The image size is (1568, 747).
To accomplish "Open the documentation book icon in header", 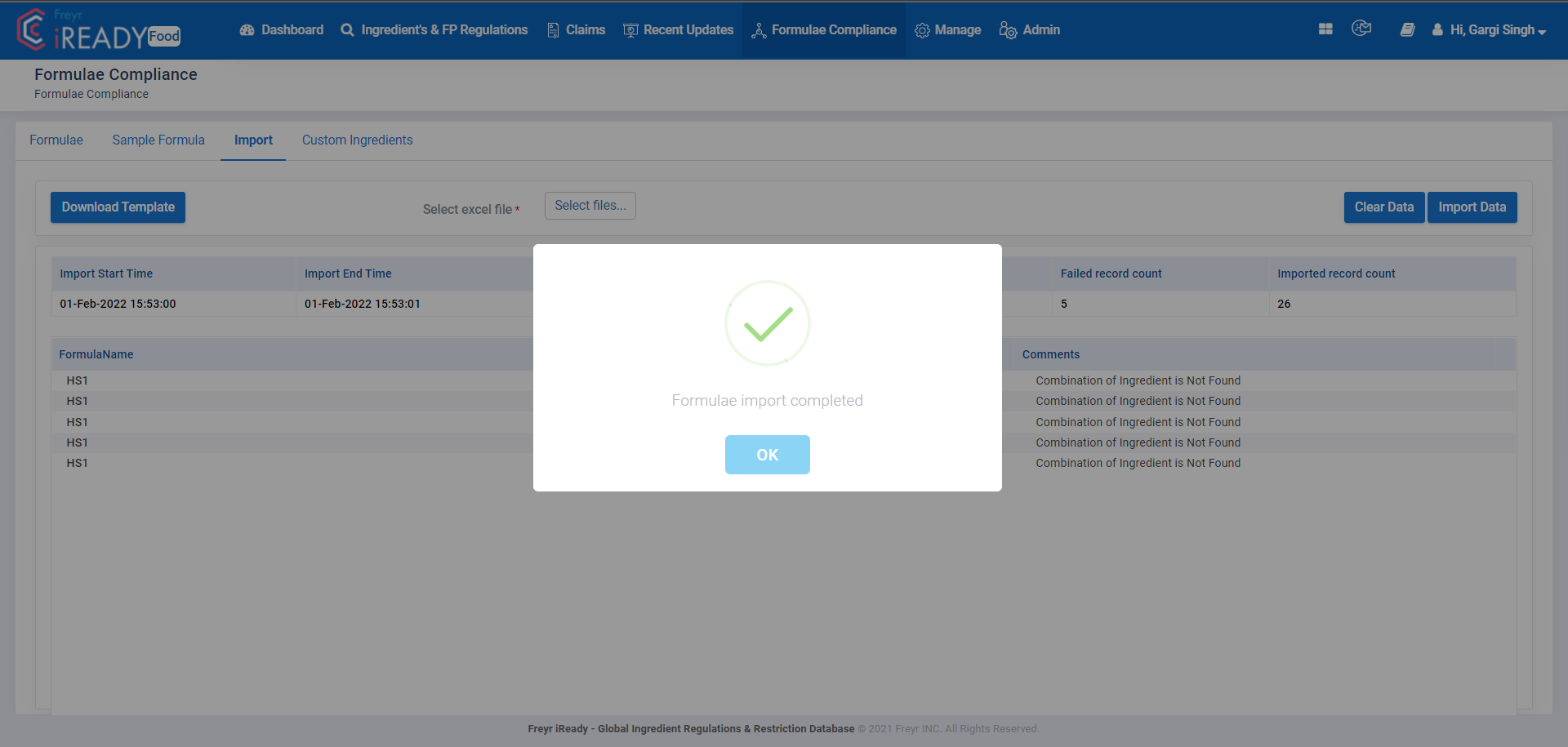I will tap(1407, 28).
